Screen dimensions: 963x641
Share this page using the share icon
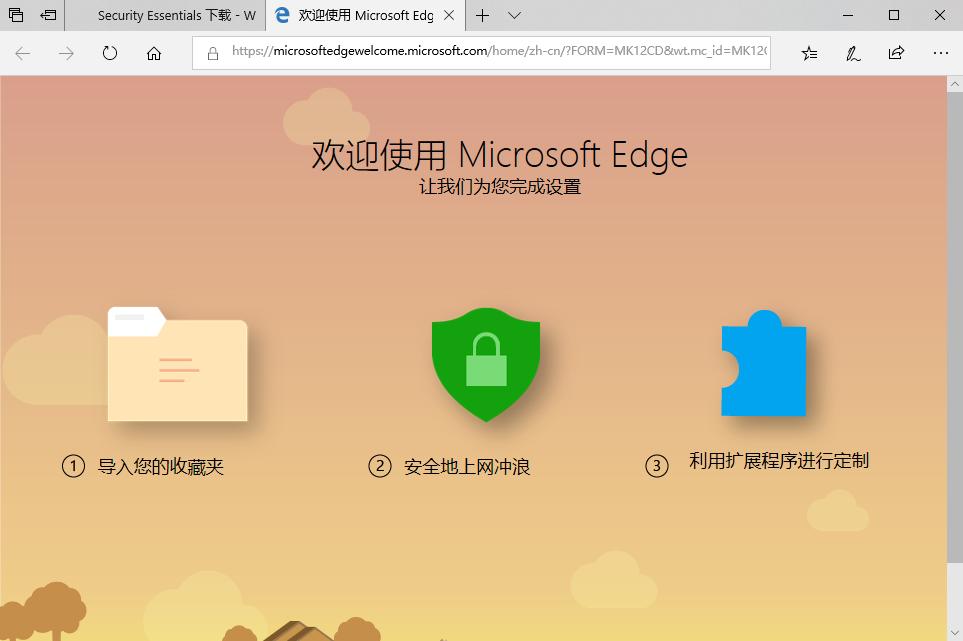pyautogui.click(x=896, y=53)
